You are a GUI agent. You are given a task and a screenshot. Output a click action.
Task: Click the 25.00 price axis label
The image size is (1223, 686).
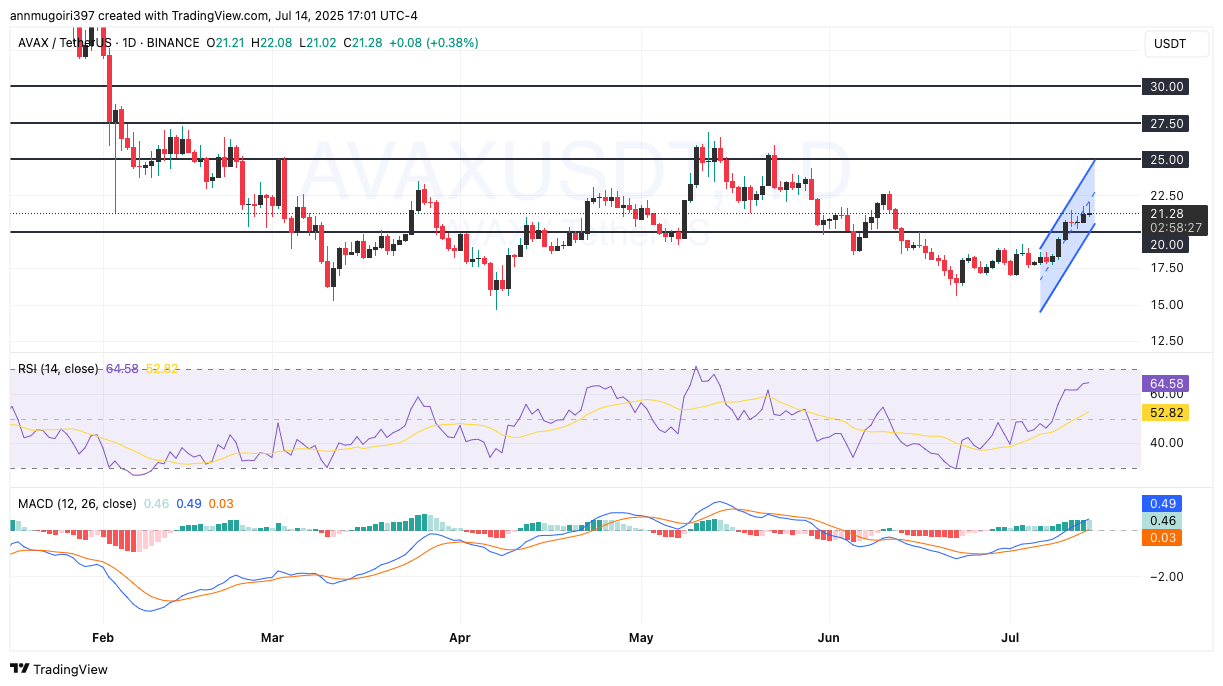[1167, 159]
